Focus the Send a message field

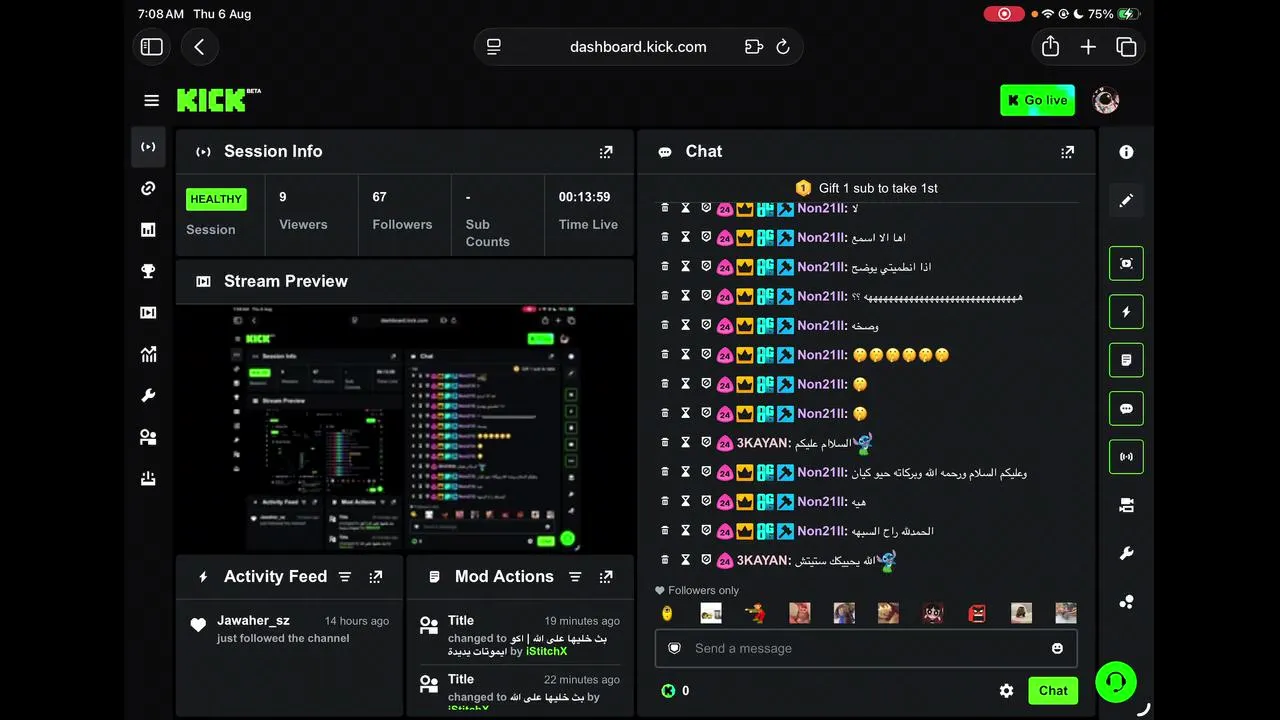pyautogui.click(x=866, y=648)
